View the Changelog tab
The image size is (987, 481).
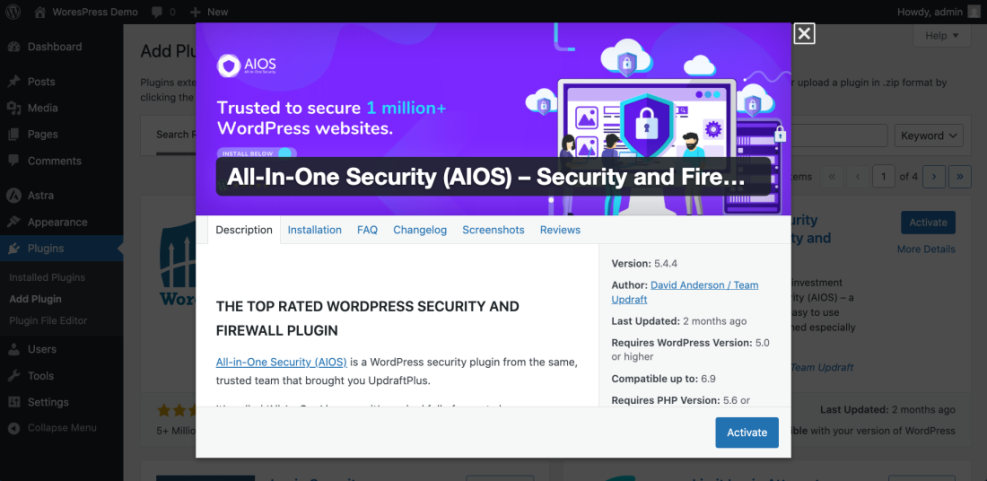pyautogui.click(x=420, y=230)
